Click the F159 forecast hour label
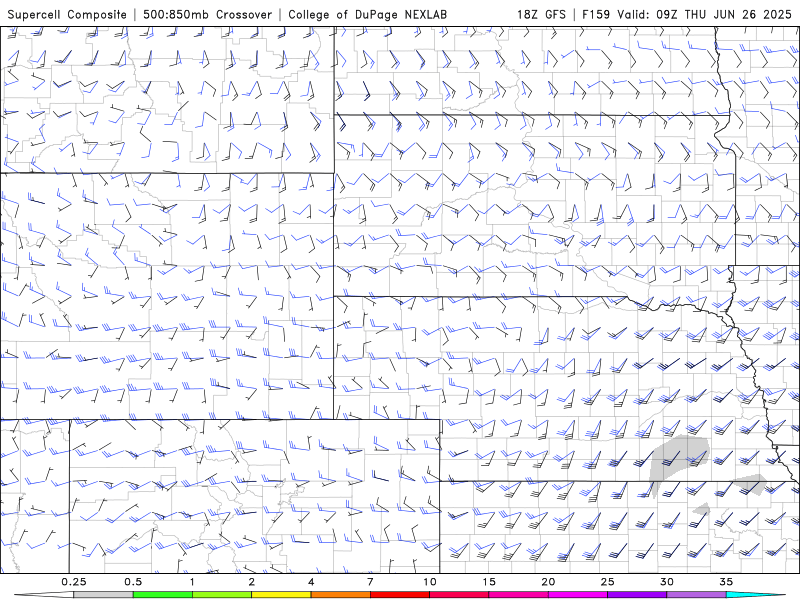 (596, 14)
